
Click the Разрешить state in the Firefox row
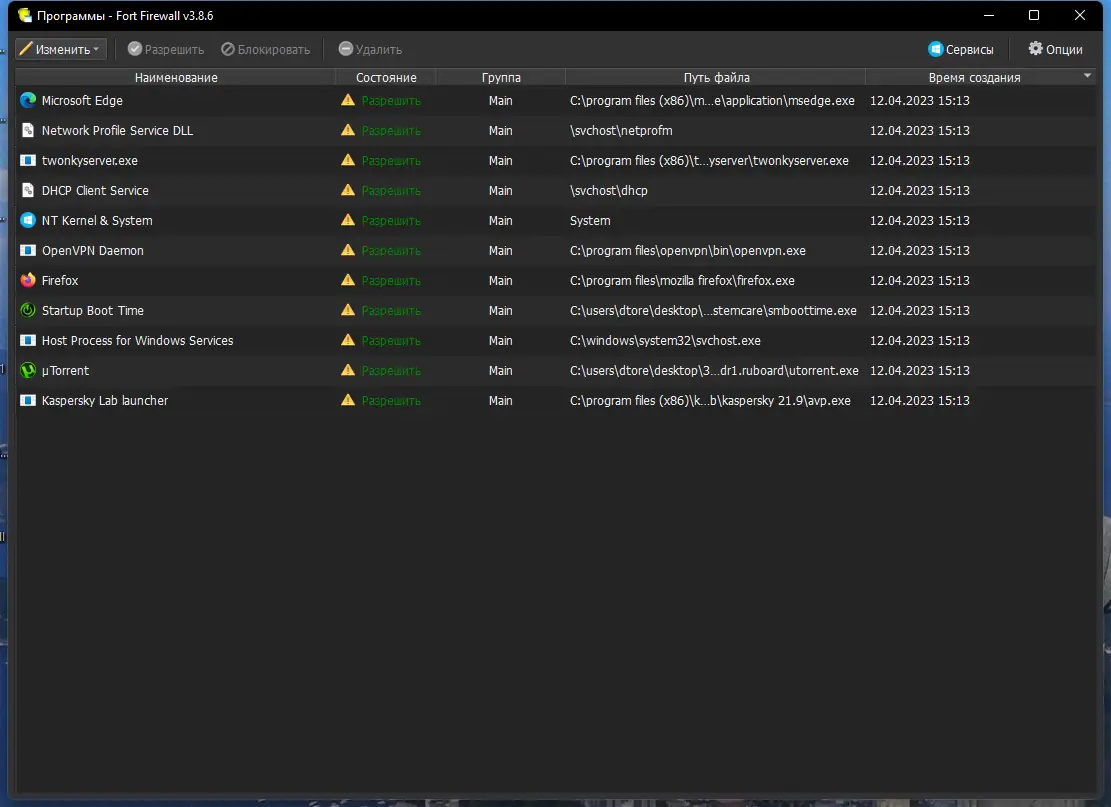(x=391, y=281)
